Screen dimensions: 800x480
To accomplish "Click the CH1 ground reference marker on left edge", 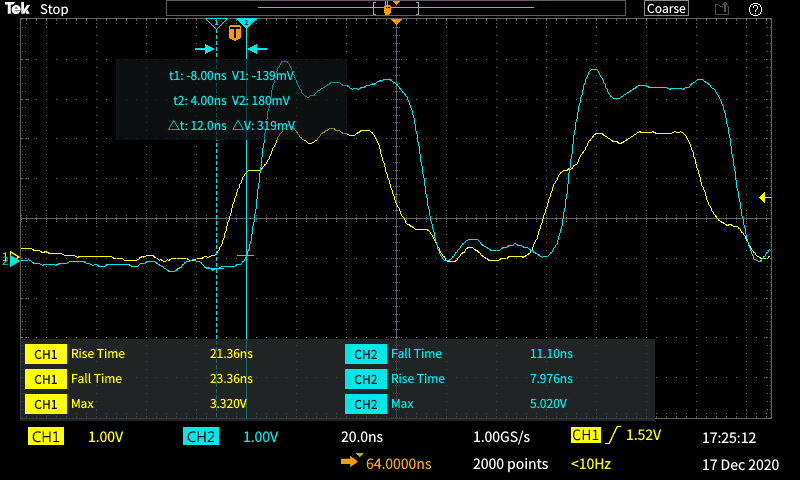I will pyautogui.click(x=12, y=259).
